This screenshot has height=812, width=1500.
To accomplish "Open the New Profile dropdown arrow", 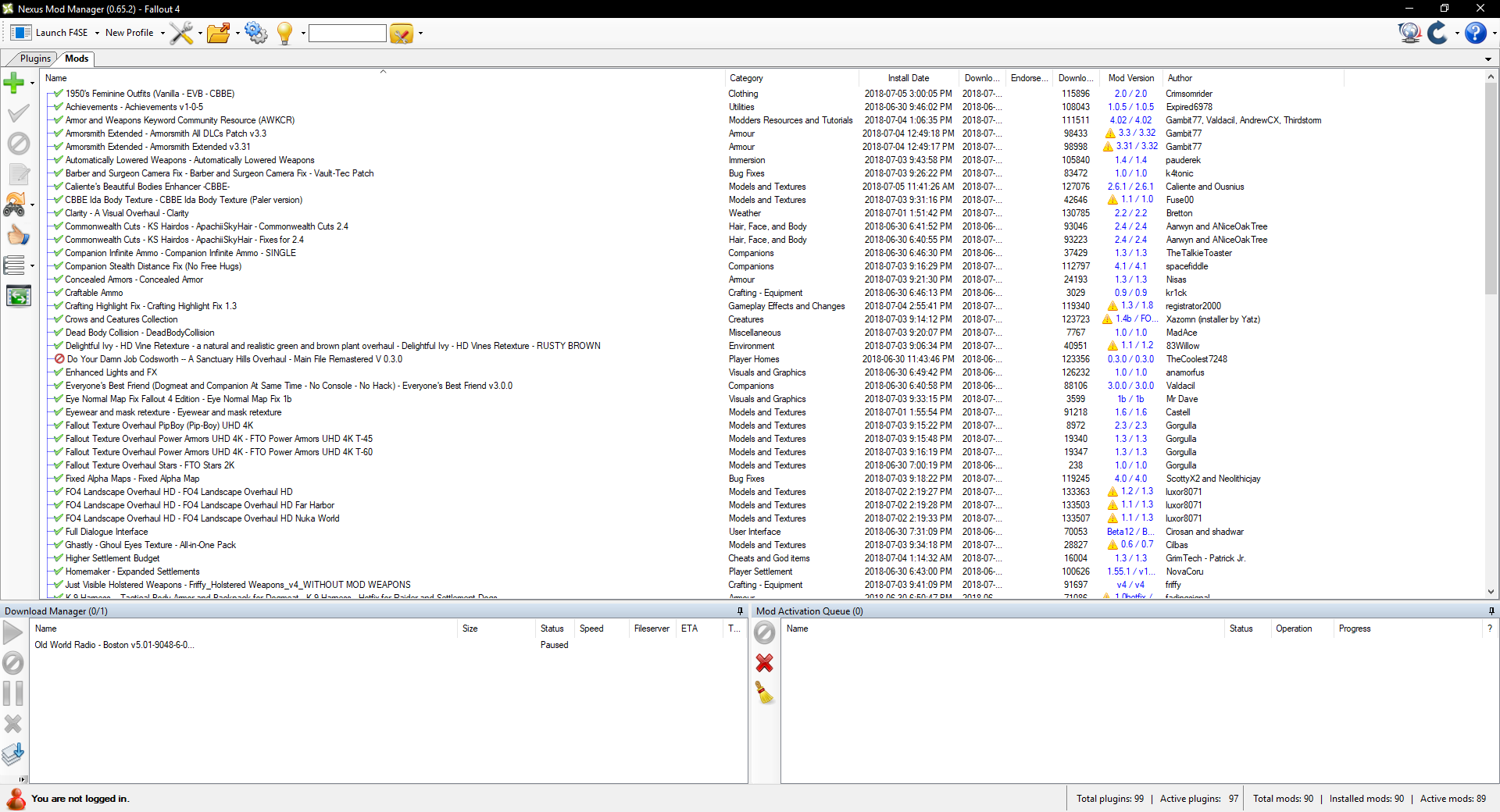I will tap(162, 33).
